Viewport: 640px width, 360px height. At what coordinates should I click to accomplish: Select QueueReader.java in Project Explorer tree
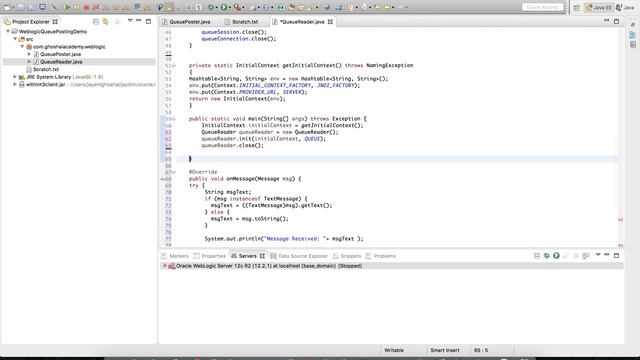[x=61, y=62]
